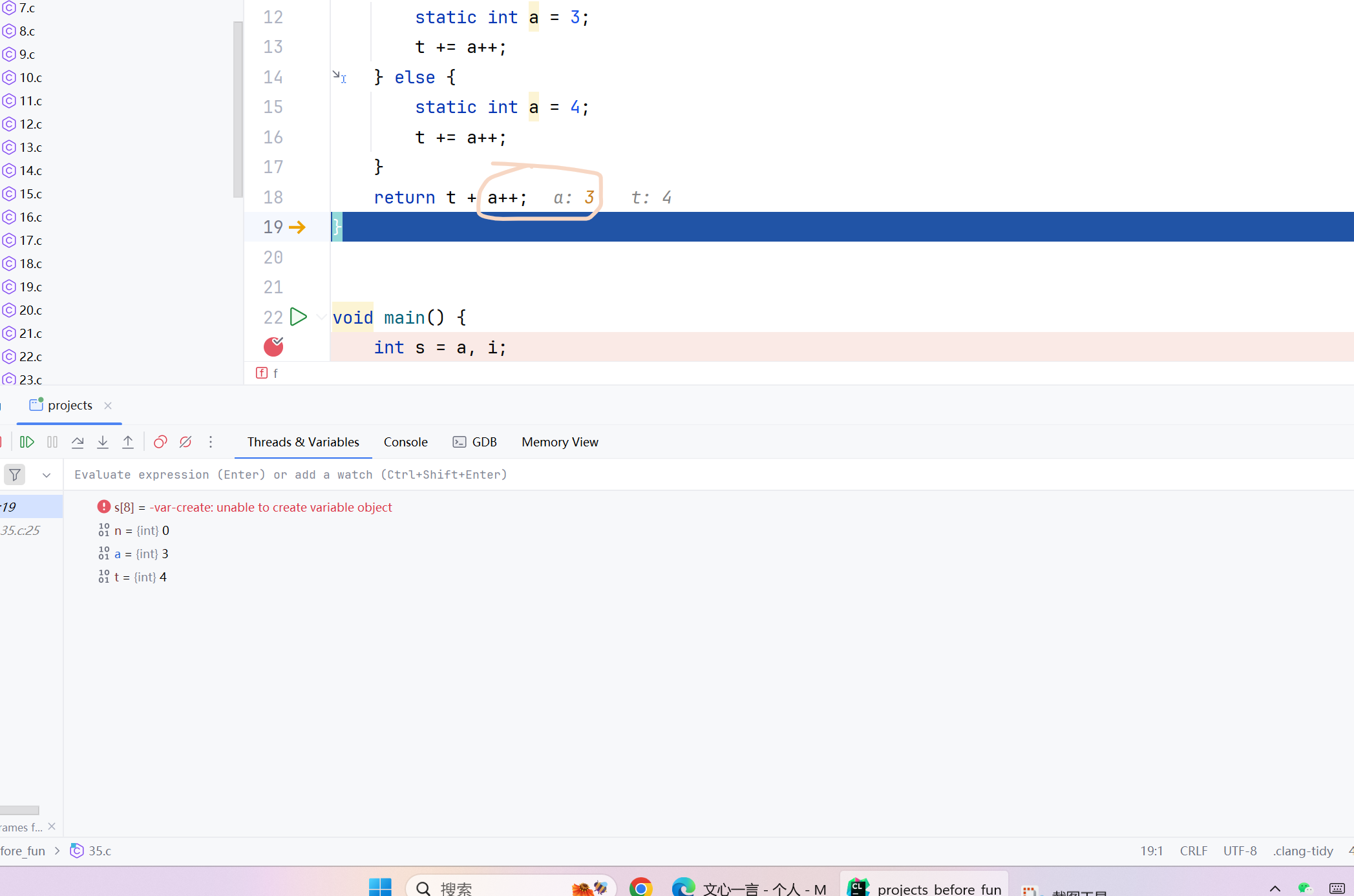Collapse the main function fold arrow
This screenshot has height=896, width=1354.
coord(321,317)
